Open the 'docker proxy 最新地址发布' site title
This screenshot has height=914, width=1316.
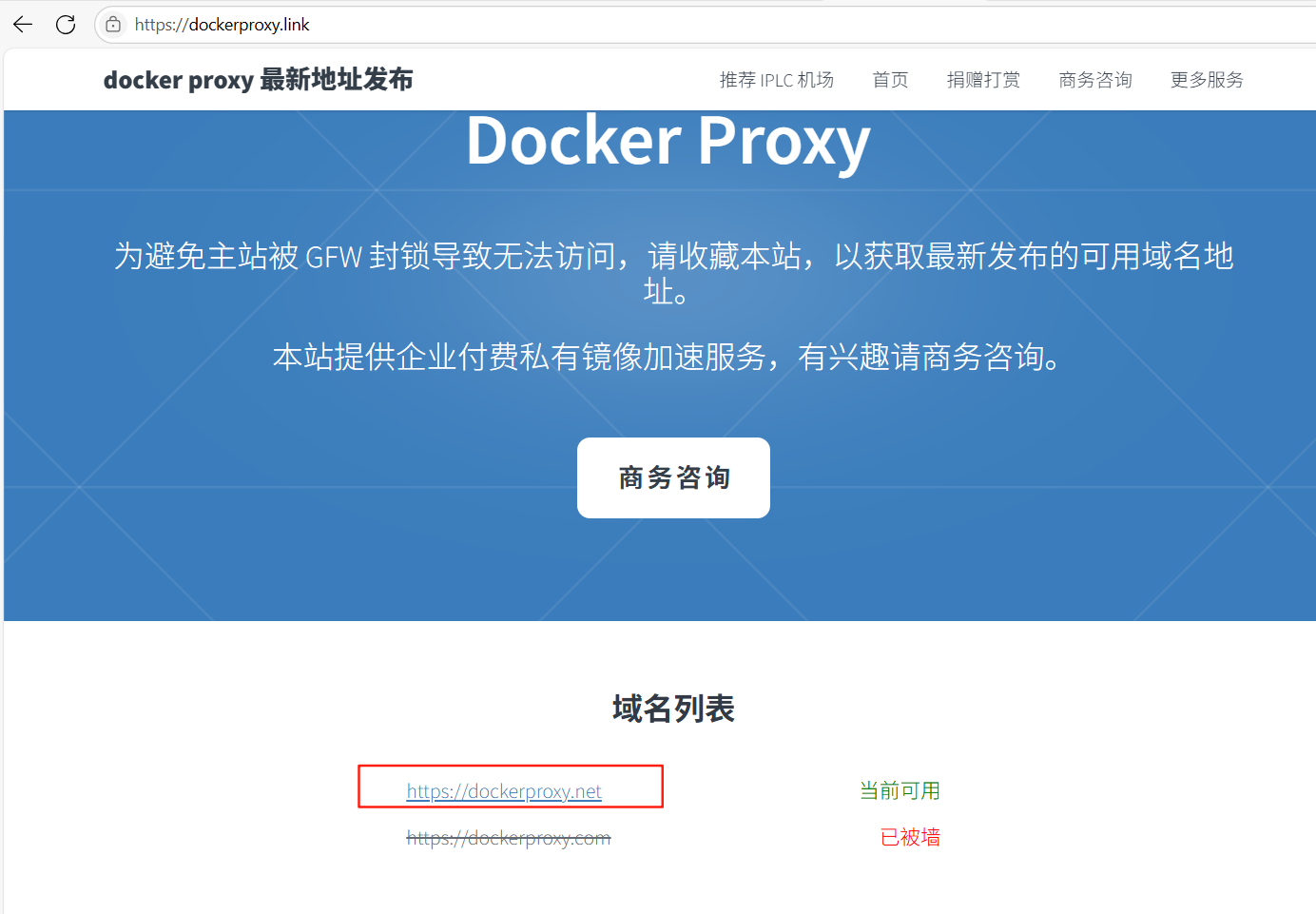(x=259, y=80)
